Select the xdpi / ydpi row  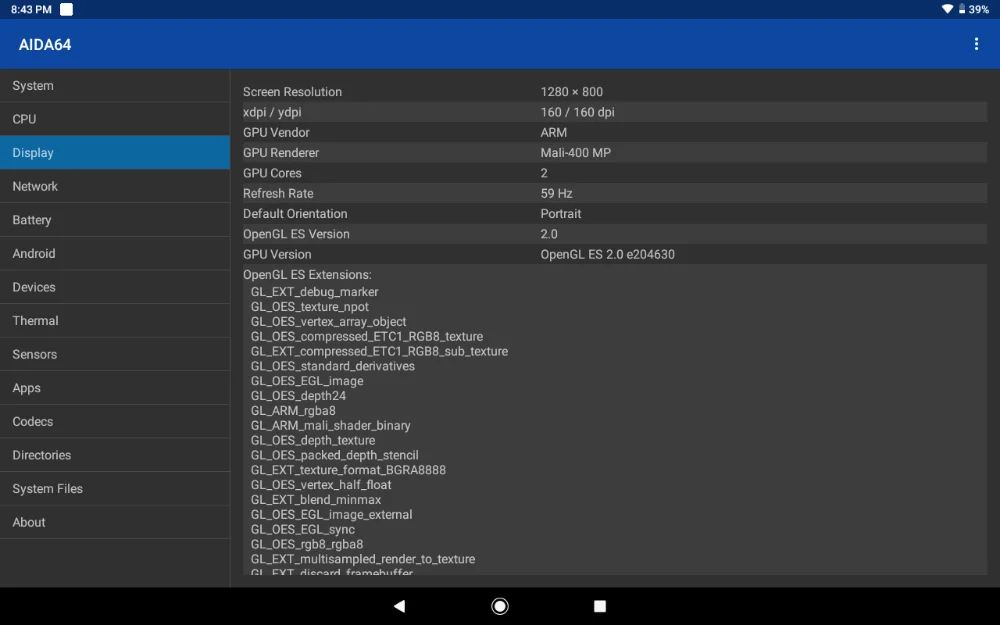click(x=615, y=112)
